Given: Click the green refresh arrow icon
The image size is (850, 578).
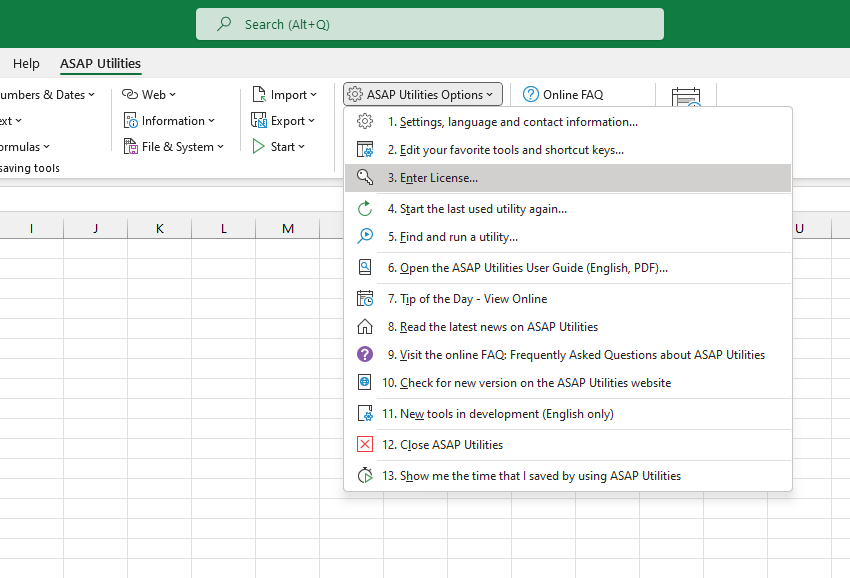Looking at the screenshot, I should 365,208.
